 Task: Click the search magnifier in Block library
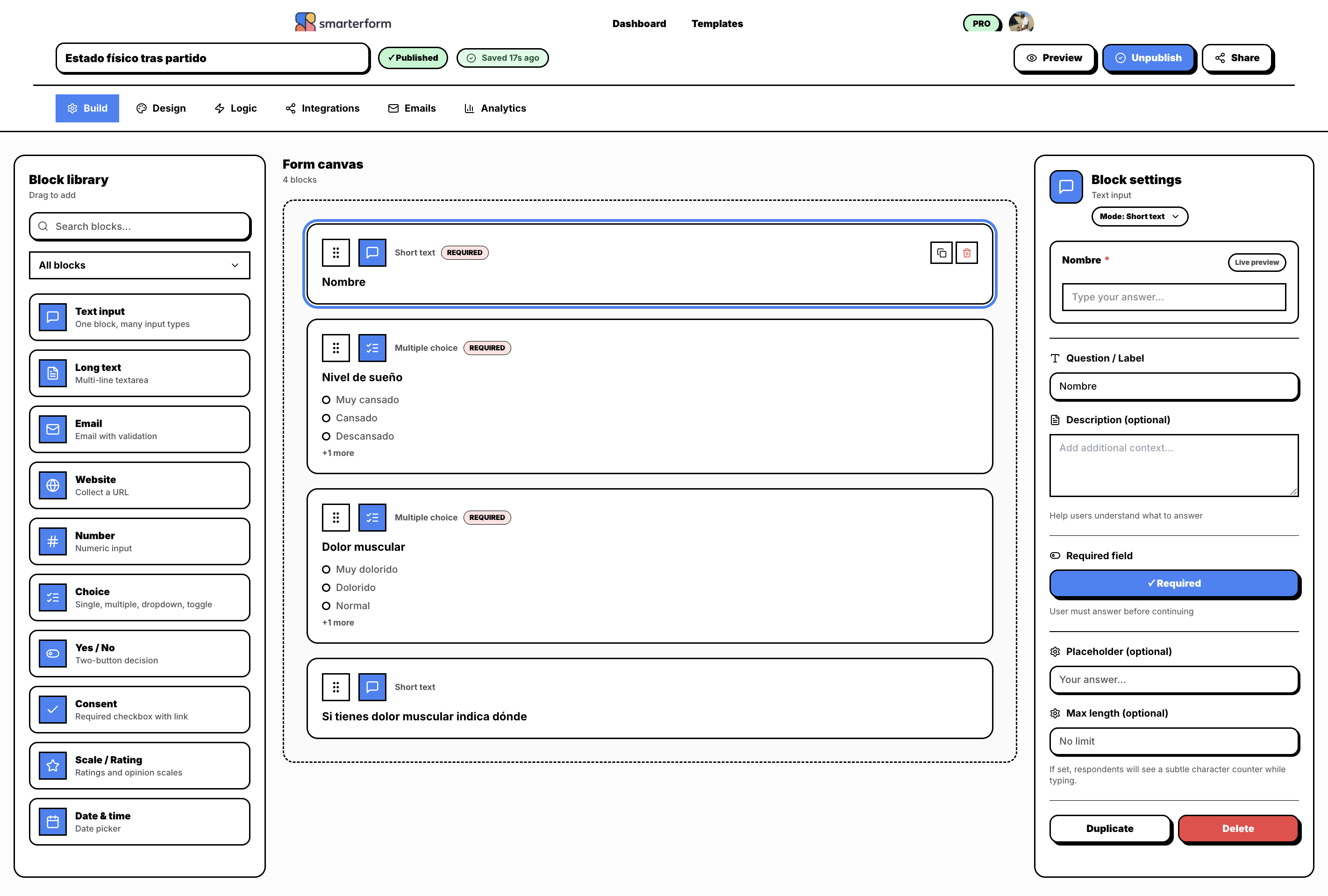(43, 226)
